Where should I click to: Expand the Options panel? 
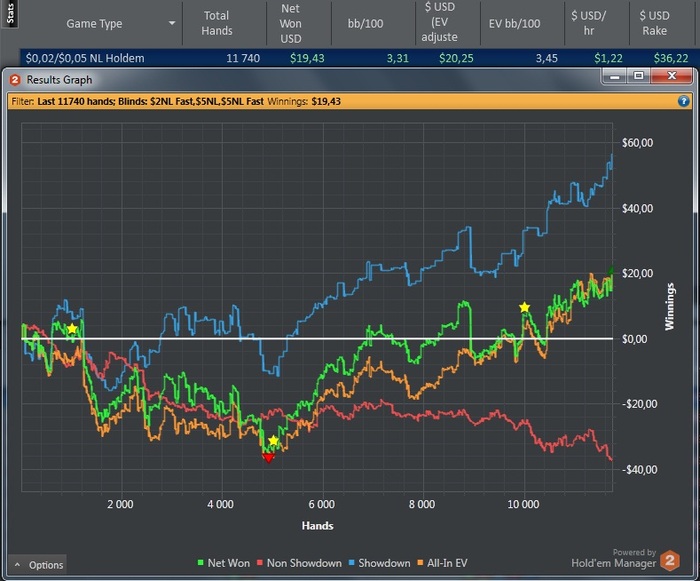pyautogui.click(x=38, y=565)
